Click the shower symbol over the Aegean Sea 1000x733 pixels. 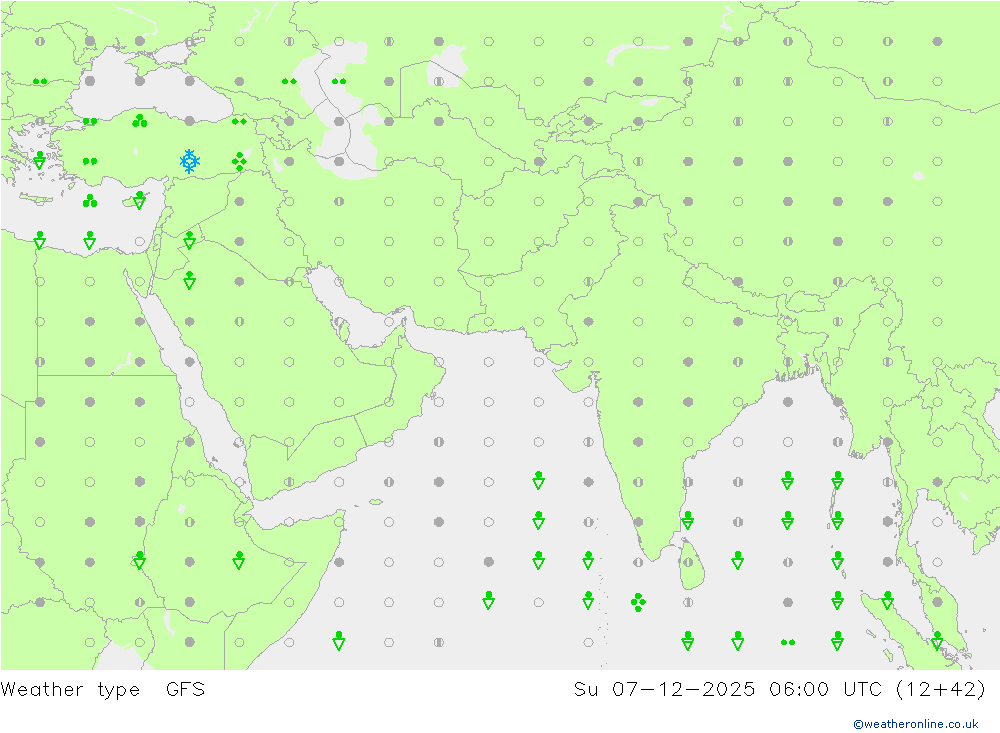coord(40,160)
